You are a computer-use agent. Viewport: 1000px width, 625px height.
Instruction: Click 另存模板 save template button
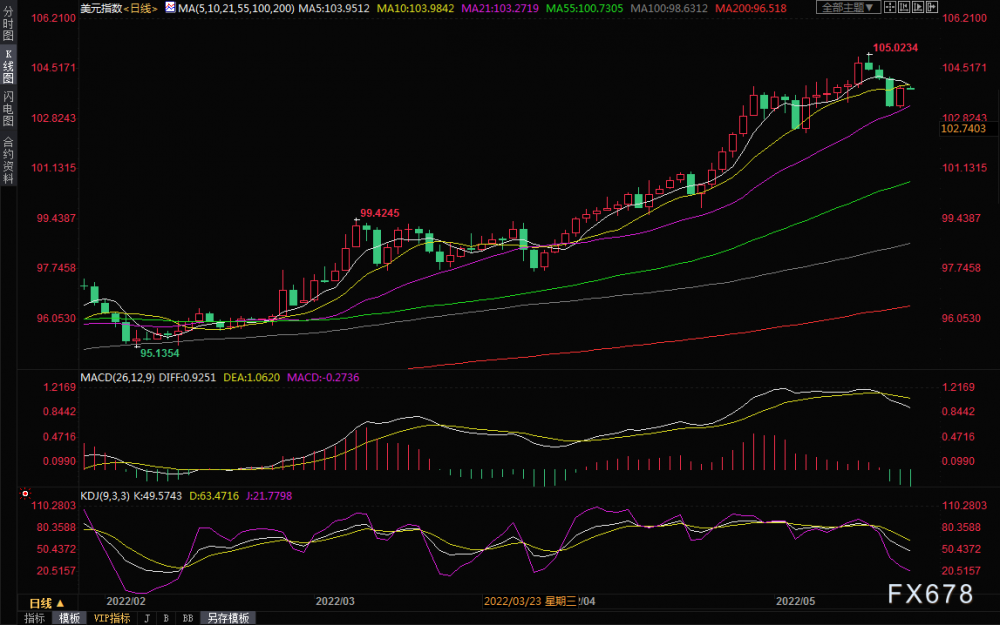228,618
